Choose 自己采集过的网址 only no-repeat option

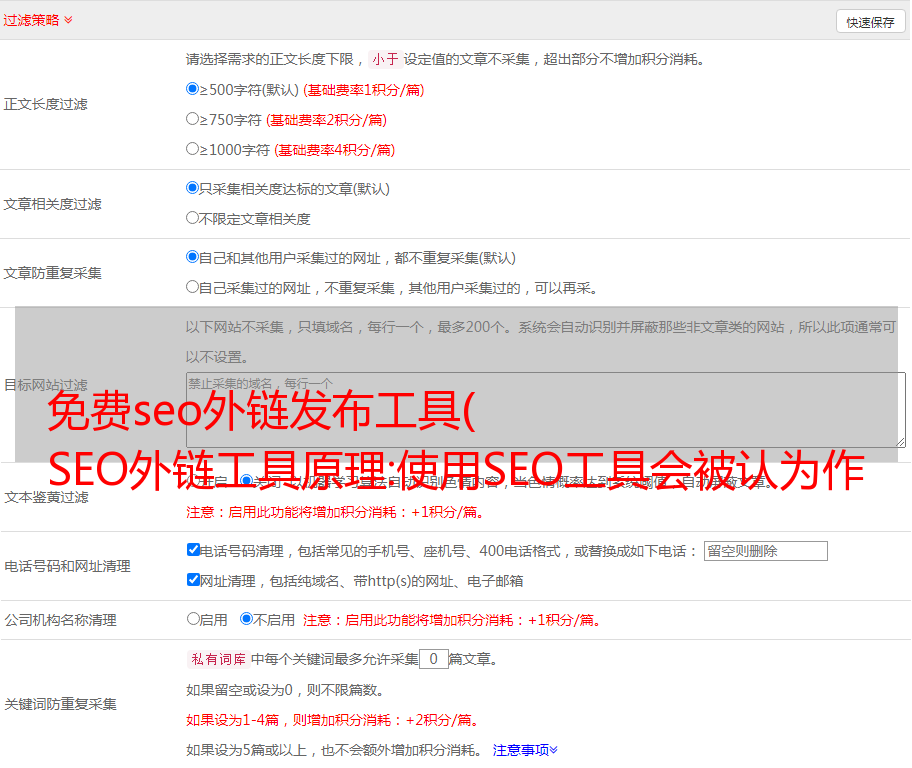point(193,287)
